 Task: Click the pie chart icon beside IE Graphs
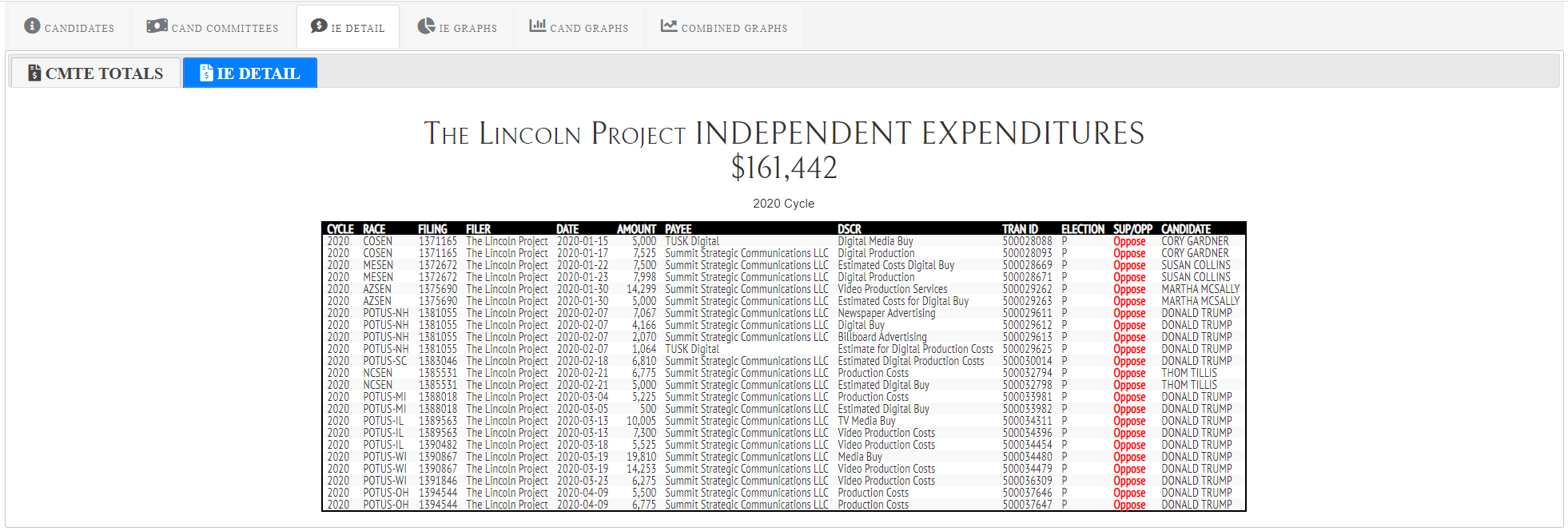(x=427, y=26)
